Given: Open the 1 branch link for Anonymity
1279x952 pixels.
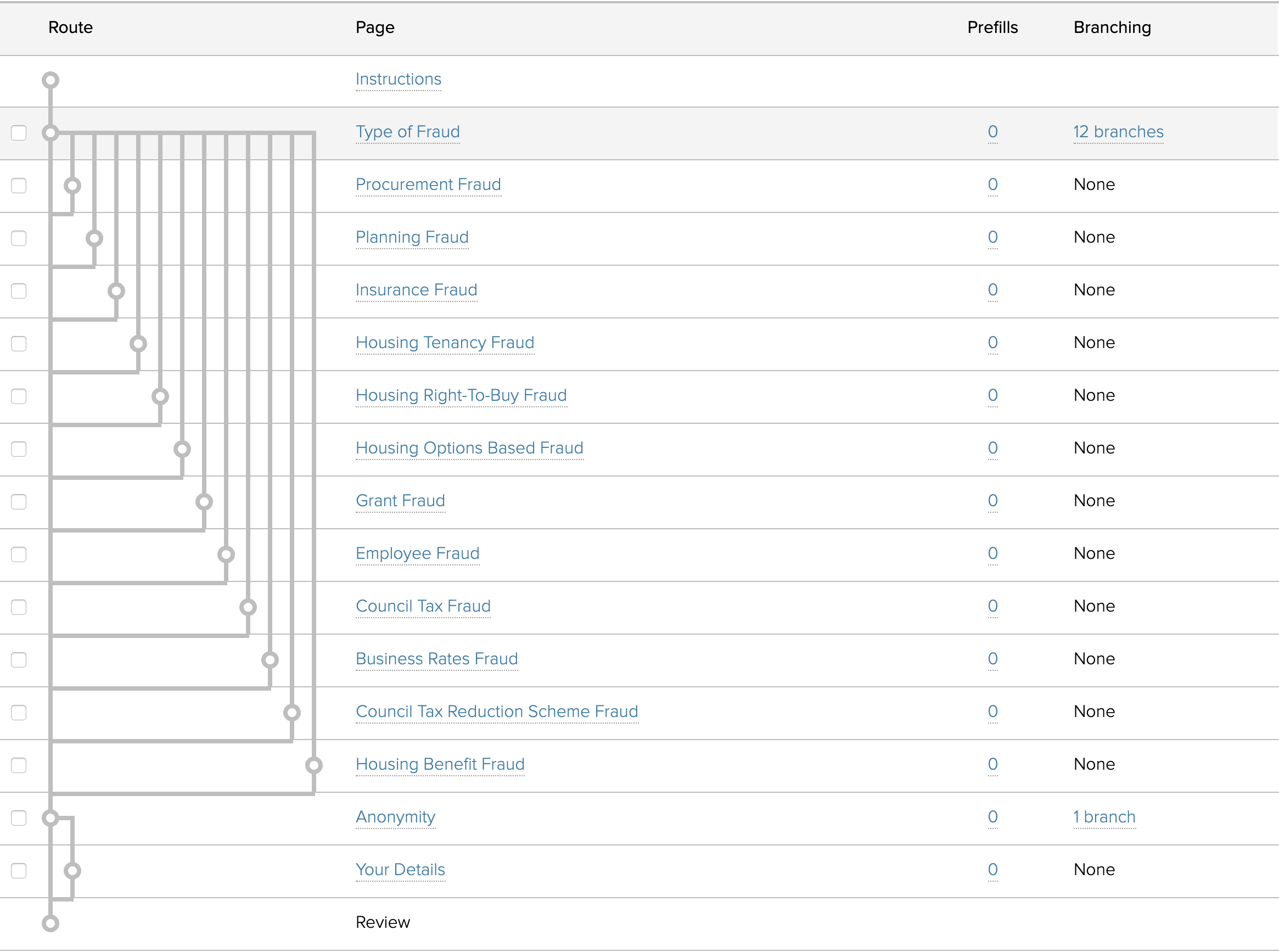Looking at the screenshot, I should 1104,817.
